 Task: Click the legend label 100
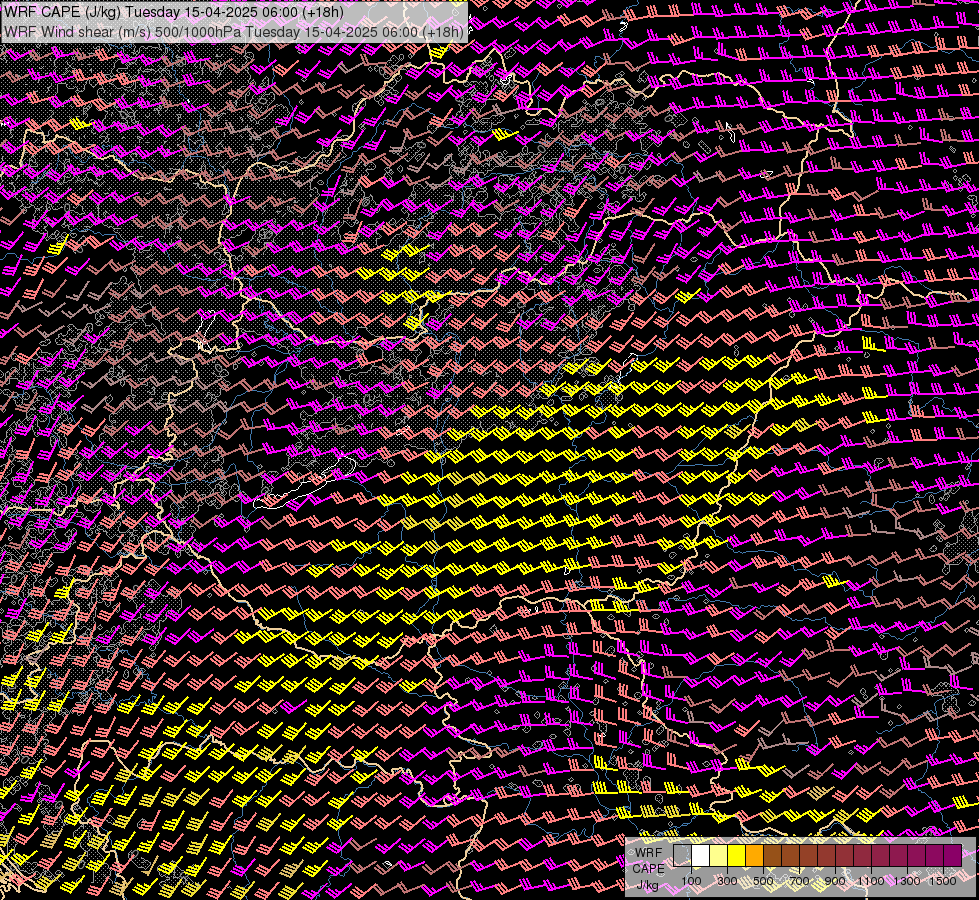pos(691,881)
